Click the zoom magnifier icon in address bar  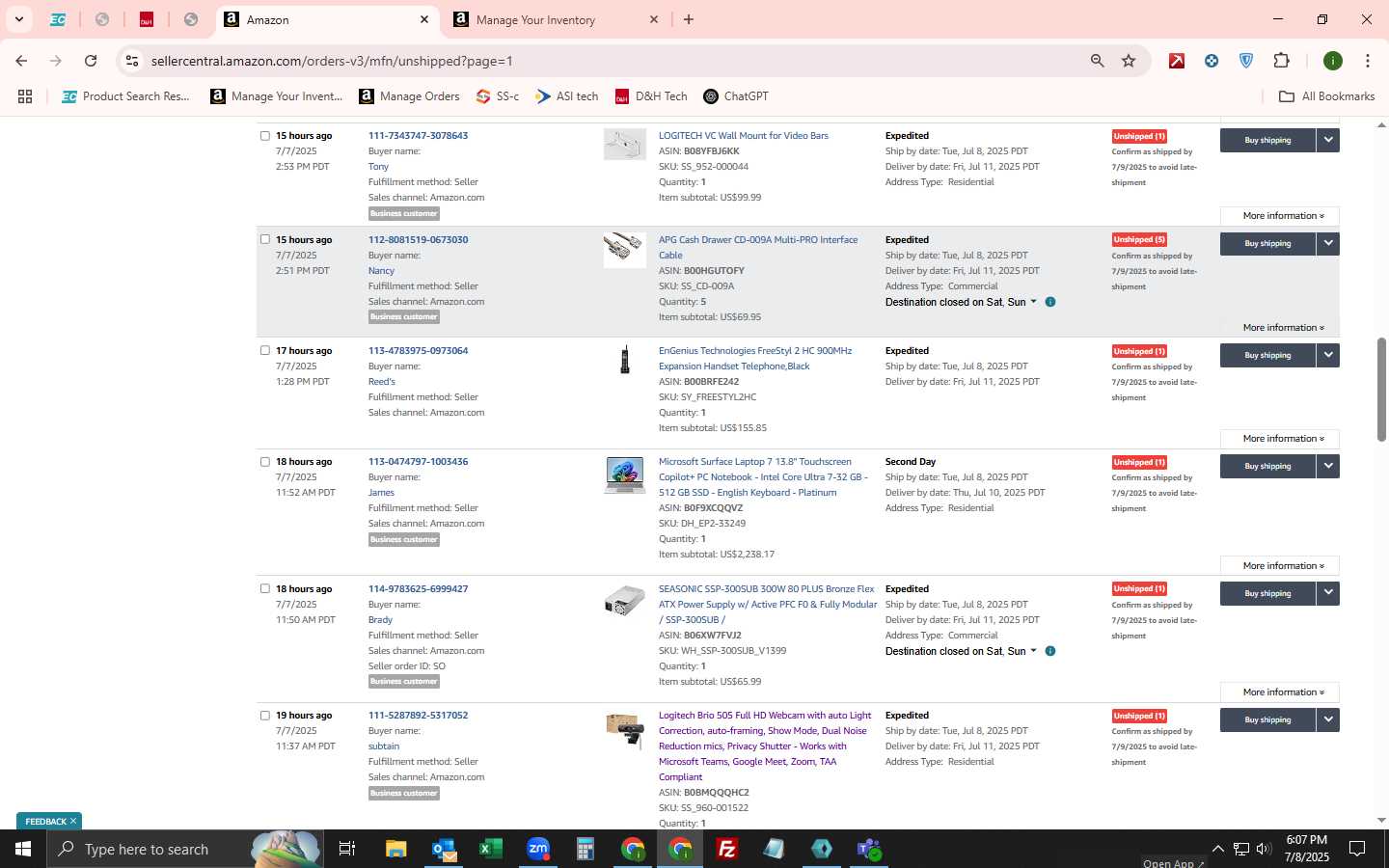(x=1097, y=61)
